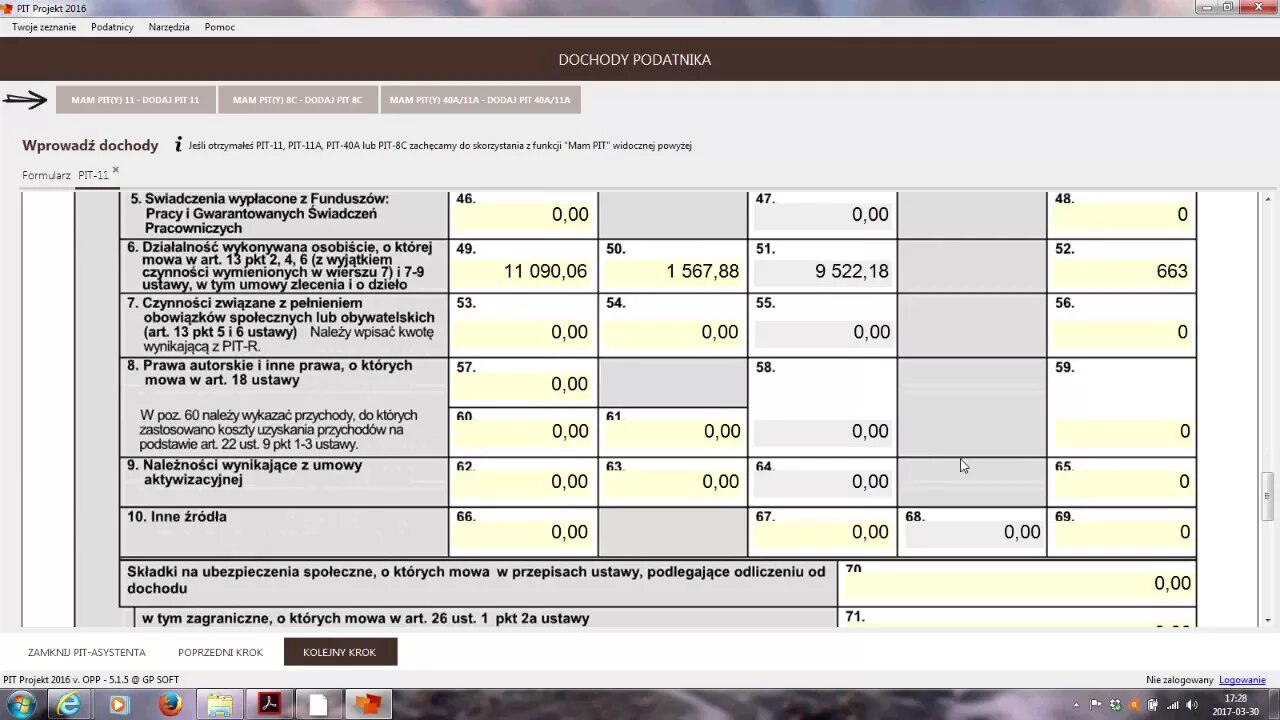Click the '10. Inne źródła' row label
Screen dimensions: 1280x720
177,517
